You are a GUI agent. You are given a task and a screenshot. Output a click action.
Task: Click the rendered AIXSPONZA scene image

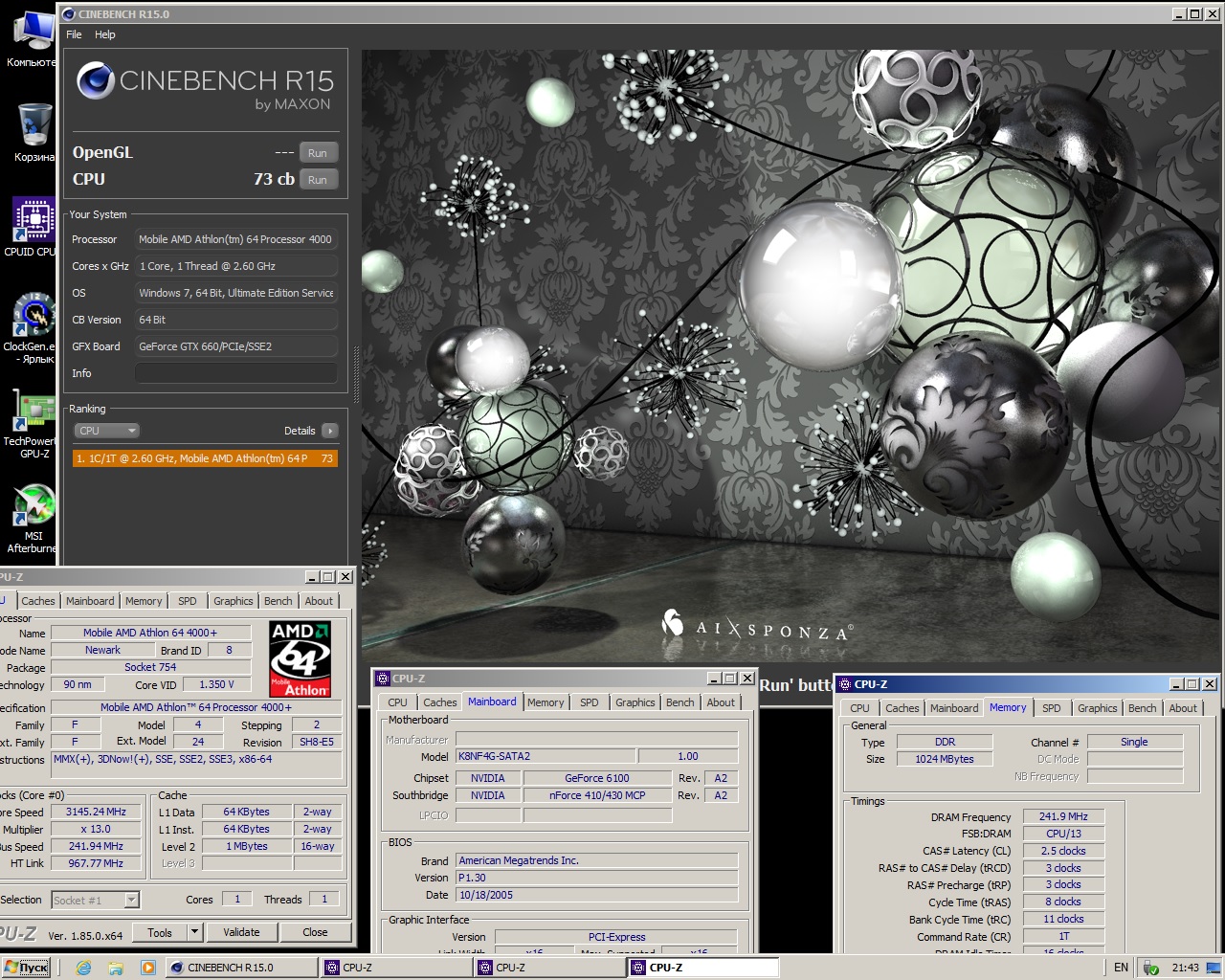(x=792, y=356)
